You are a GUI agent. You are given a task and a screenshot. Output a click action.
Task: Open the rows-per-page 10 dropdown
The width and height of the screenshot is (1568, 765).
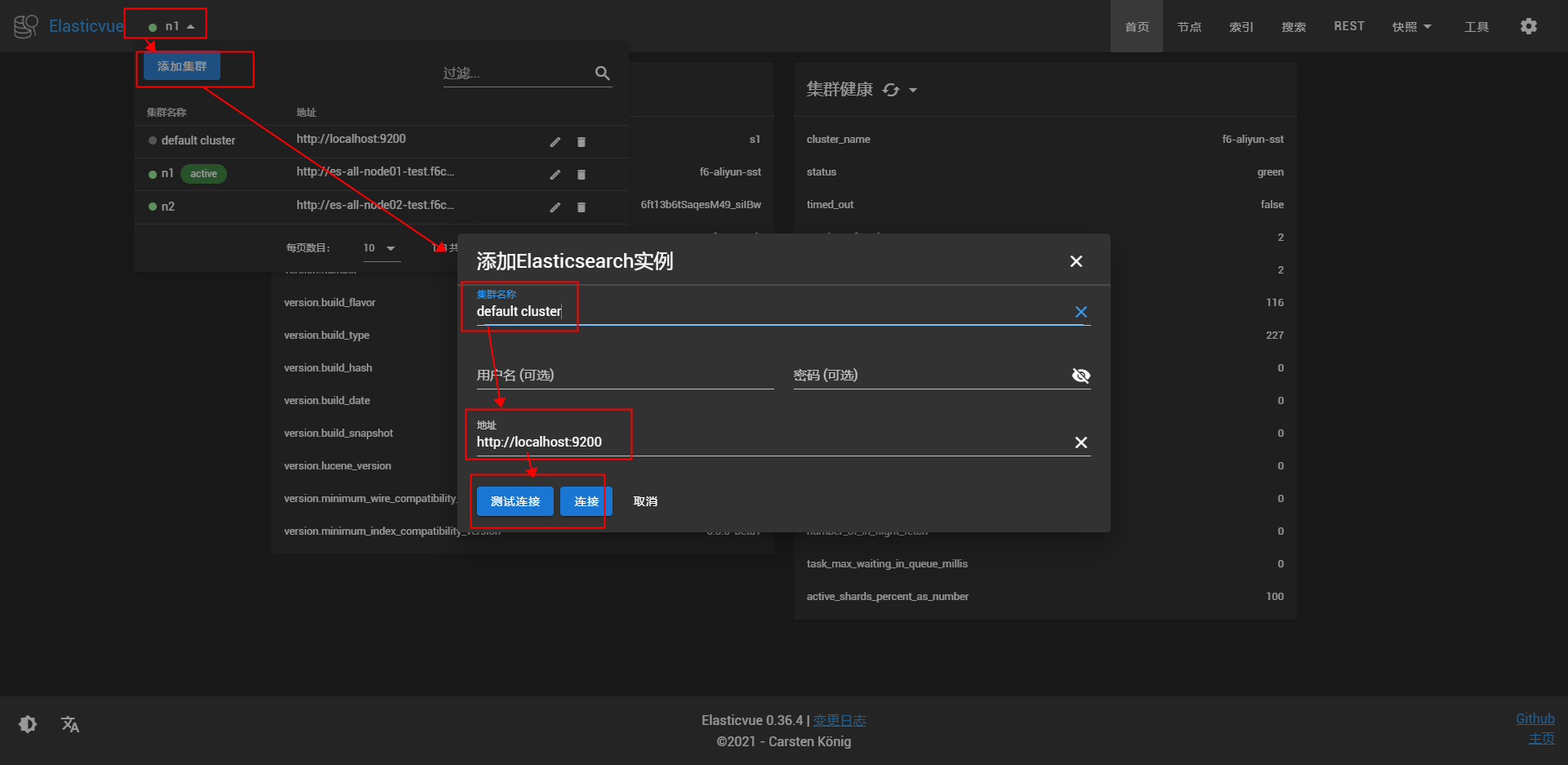(381, 248)
